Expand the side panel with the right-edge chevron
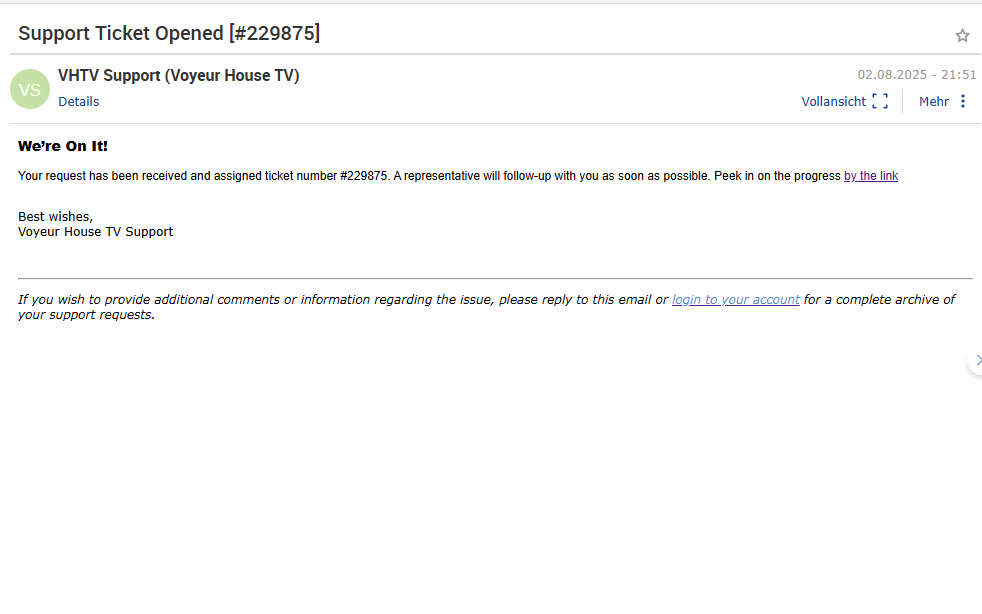The width and height of the screenshot is (982, 614). click(x=976, y=360)
